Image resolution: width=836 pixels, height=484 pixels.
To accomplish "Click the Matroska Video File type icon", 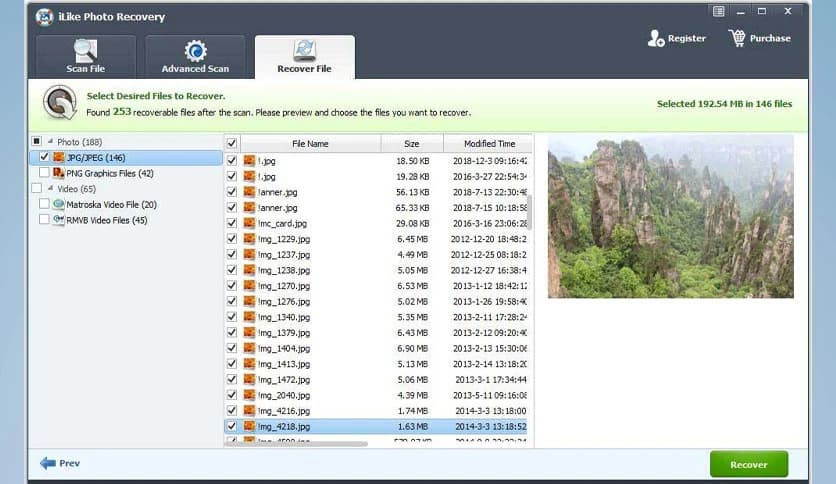I will [59, 204].
